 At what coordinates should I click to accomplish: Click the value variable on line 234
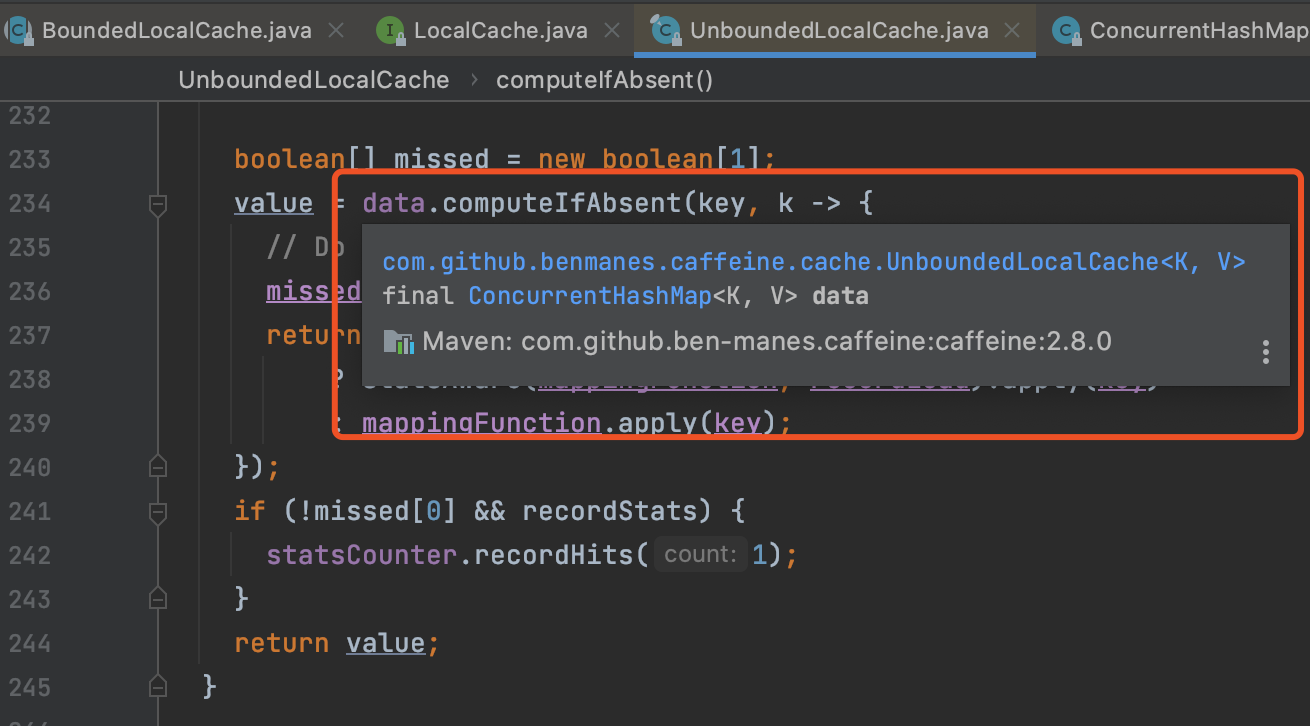click(x=273, y=204)
